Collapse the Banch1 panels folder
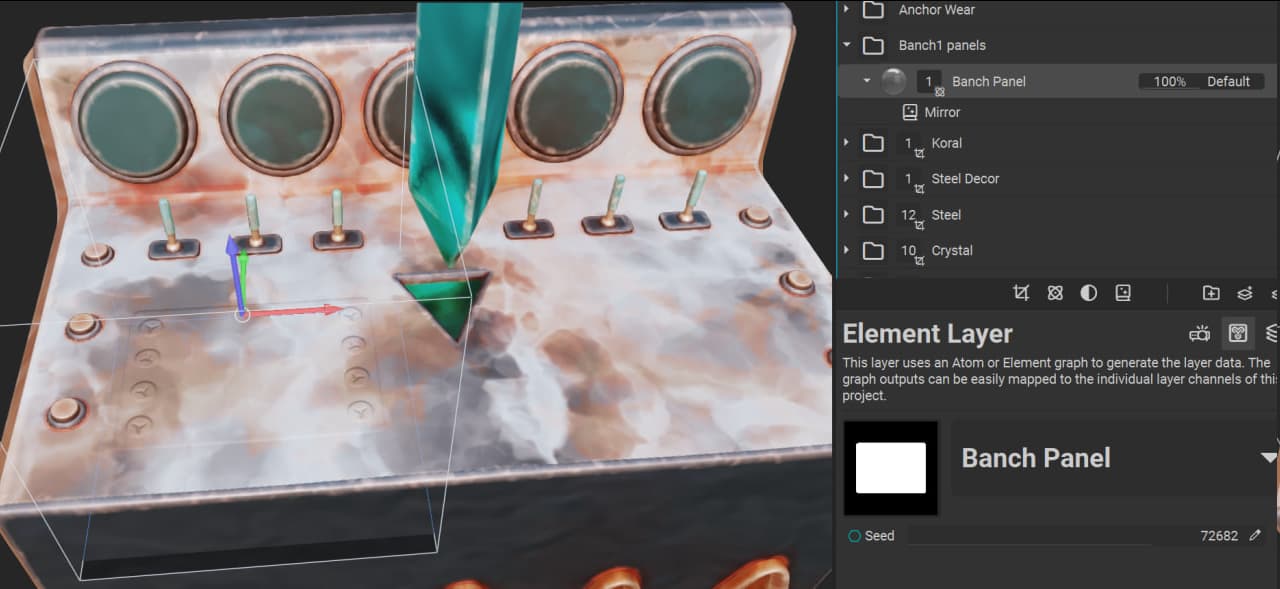Viewport: 1280px width, 589px height. (x=847, y=45)
